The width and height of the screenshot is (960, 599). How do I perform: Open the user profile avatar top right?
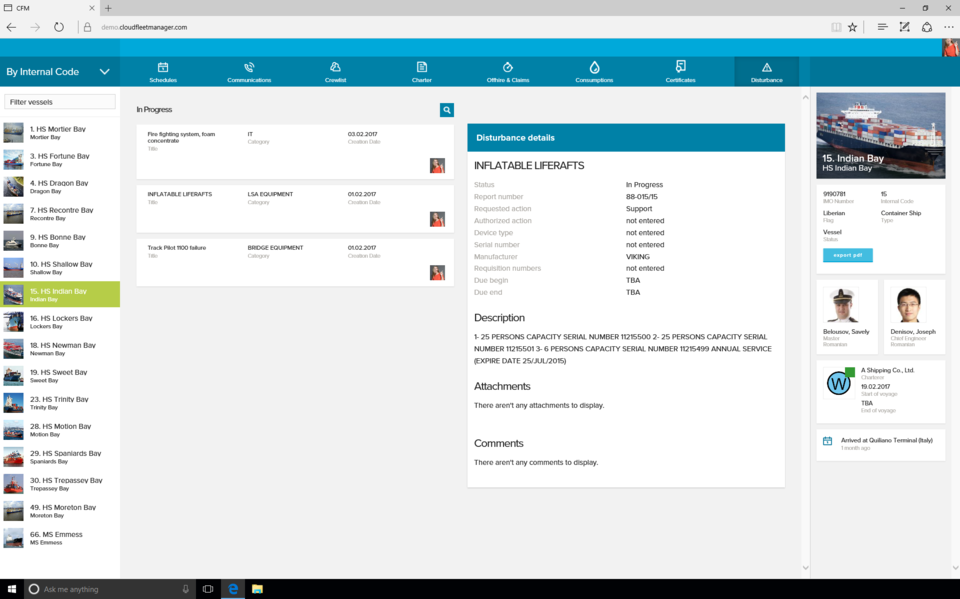pyautogui.click(x=950, y=48)
